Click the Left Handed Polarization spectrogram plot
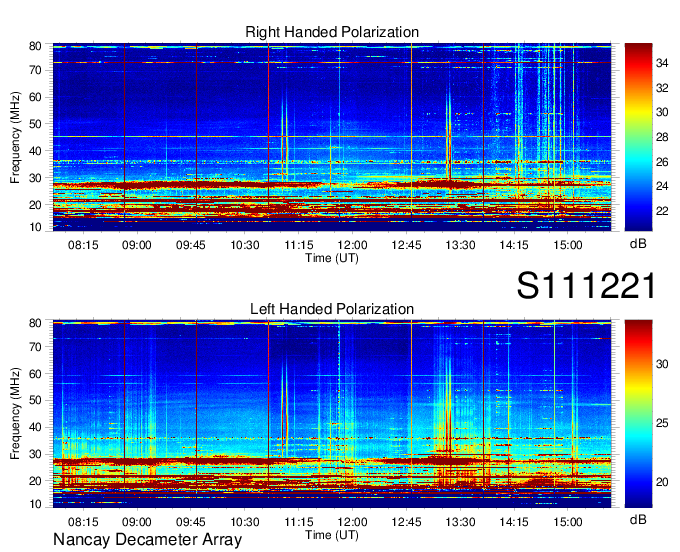The width and height of the screenshot is (680, 552). point(332,414)
